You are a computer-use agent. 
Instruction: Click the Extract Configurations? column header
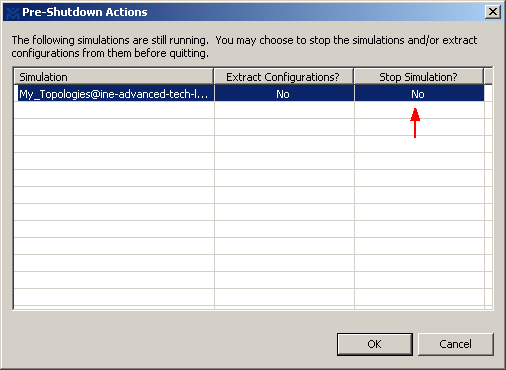pos(283,77)
